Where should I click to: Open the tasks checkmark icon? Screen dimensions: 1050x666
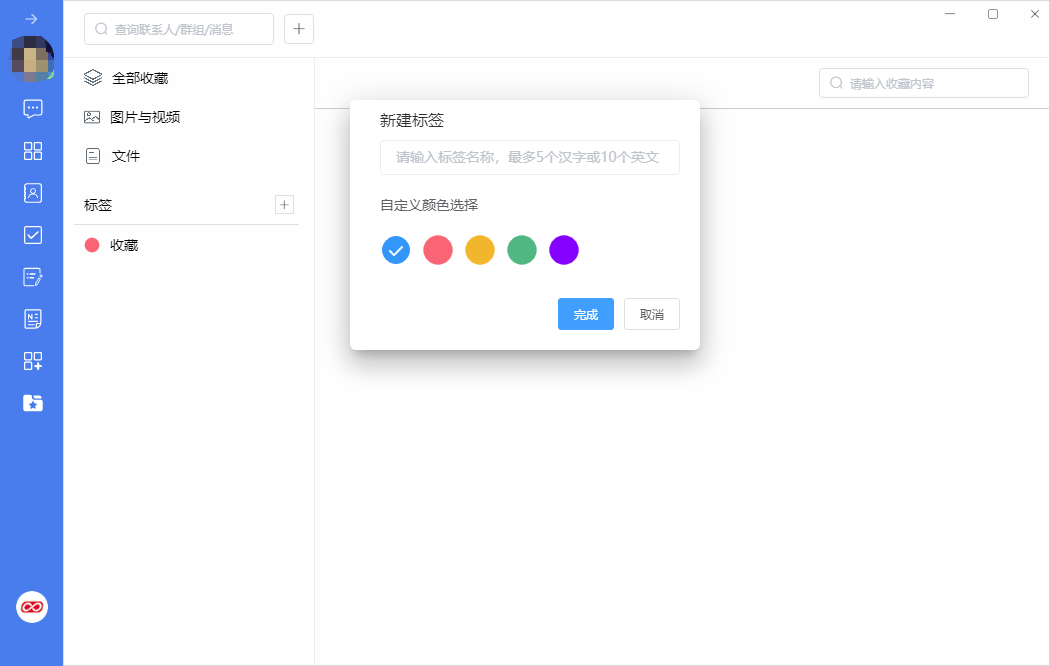click(x=32, y=235)
